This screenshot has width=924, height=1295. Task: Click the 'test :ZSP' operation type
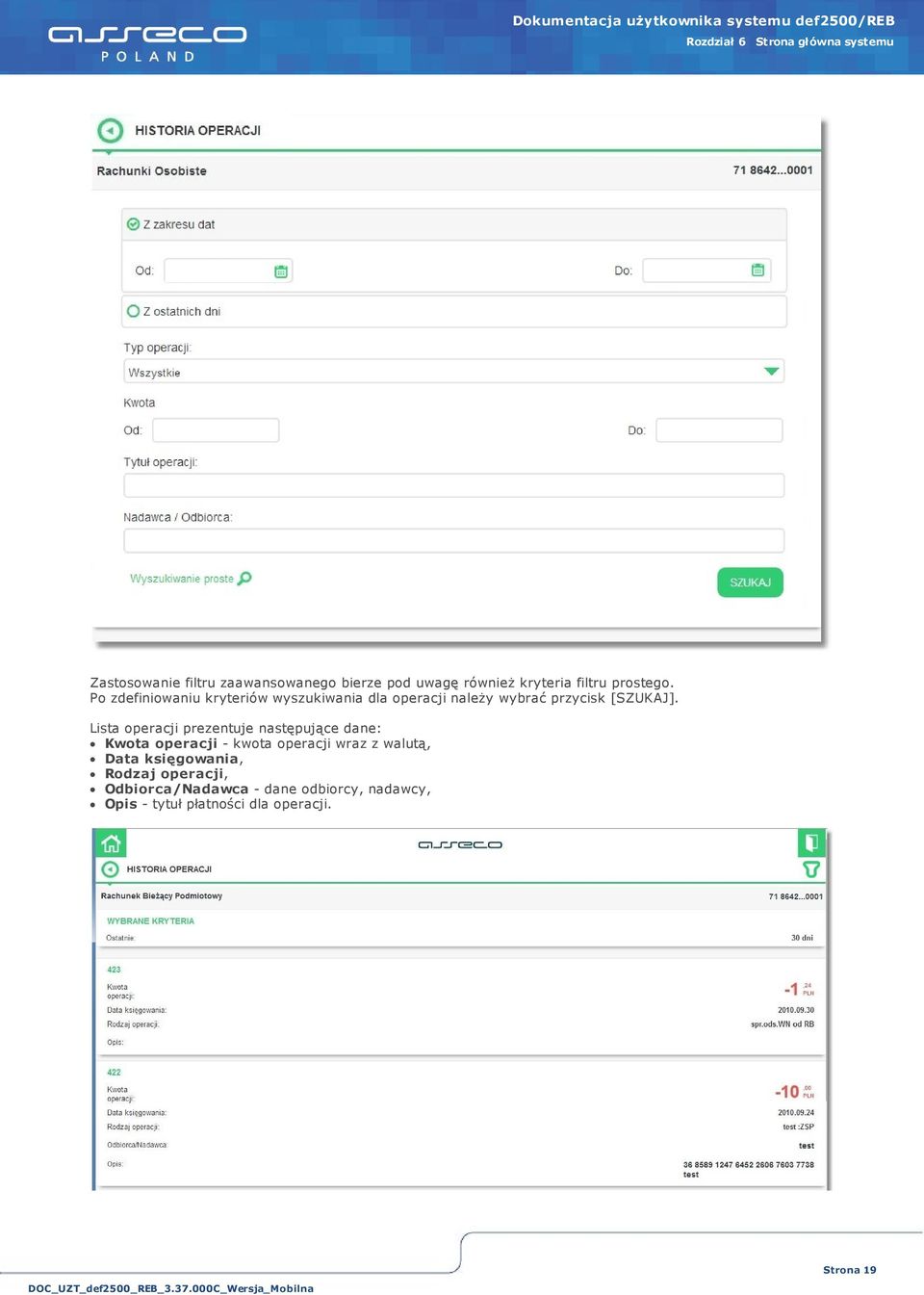coord(799,1127)
